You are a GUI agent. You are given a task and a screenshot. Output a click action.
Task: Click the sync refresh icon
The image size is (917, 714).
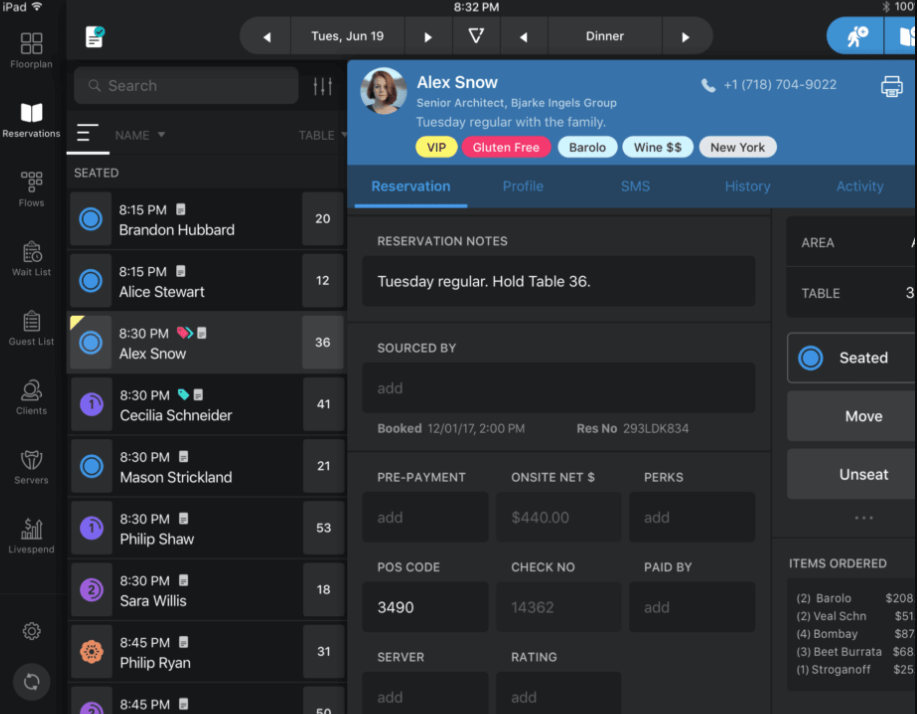coord(31,682)
